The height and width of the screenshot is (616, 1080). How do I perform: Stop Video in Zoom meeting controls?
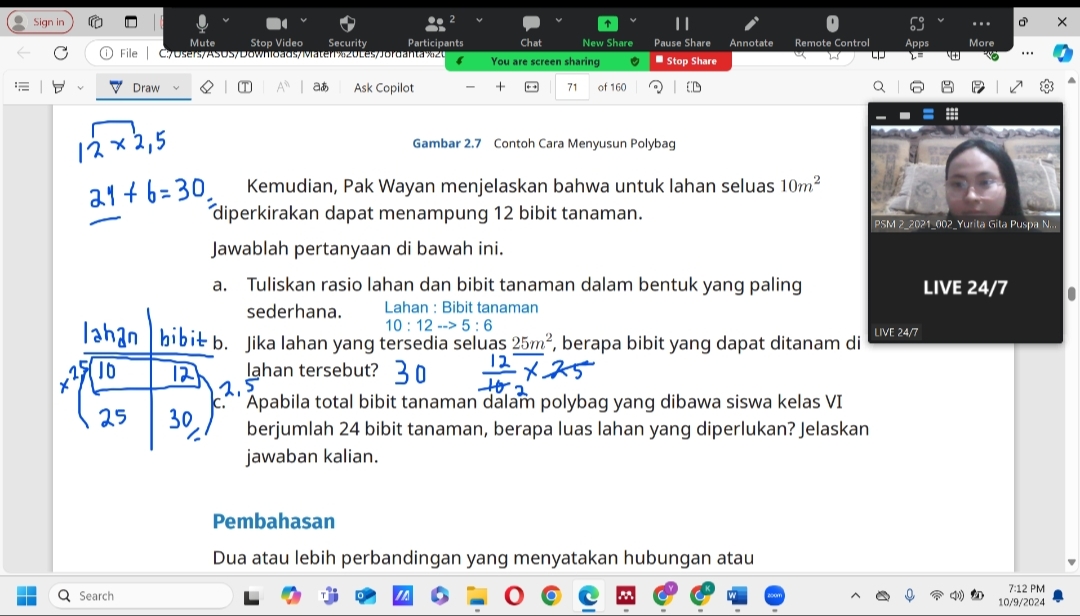point(276,30)
